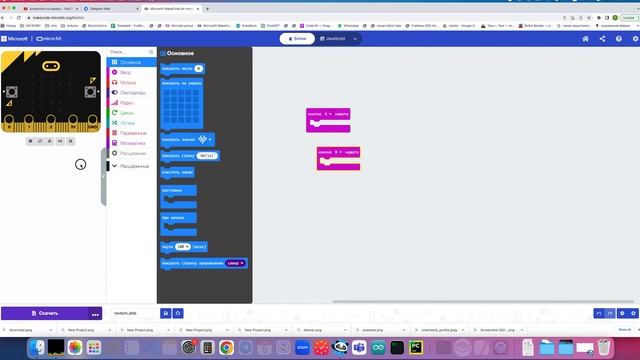The height and width of the screenshot is (360, 640).
Task: Select the 'постоянно' forever block
Action: pyautogui.click(x=178, y=197)
